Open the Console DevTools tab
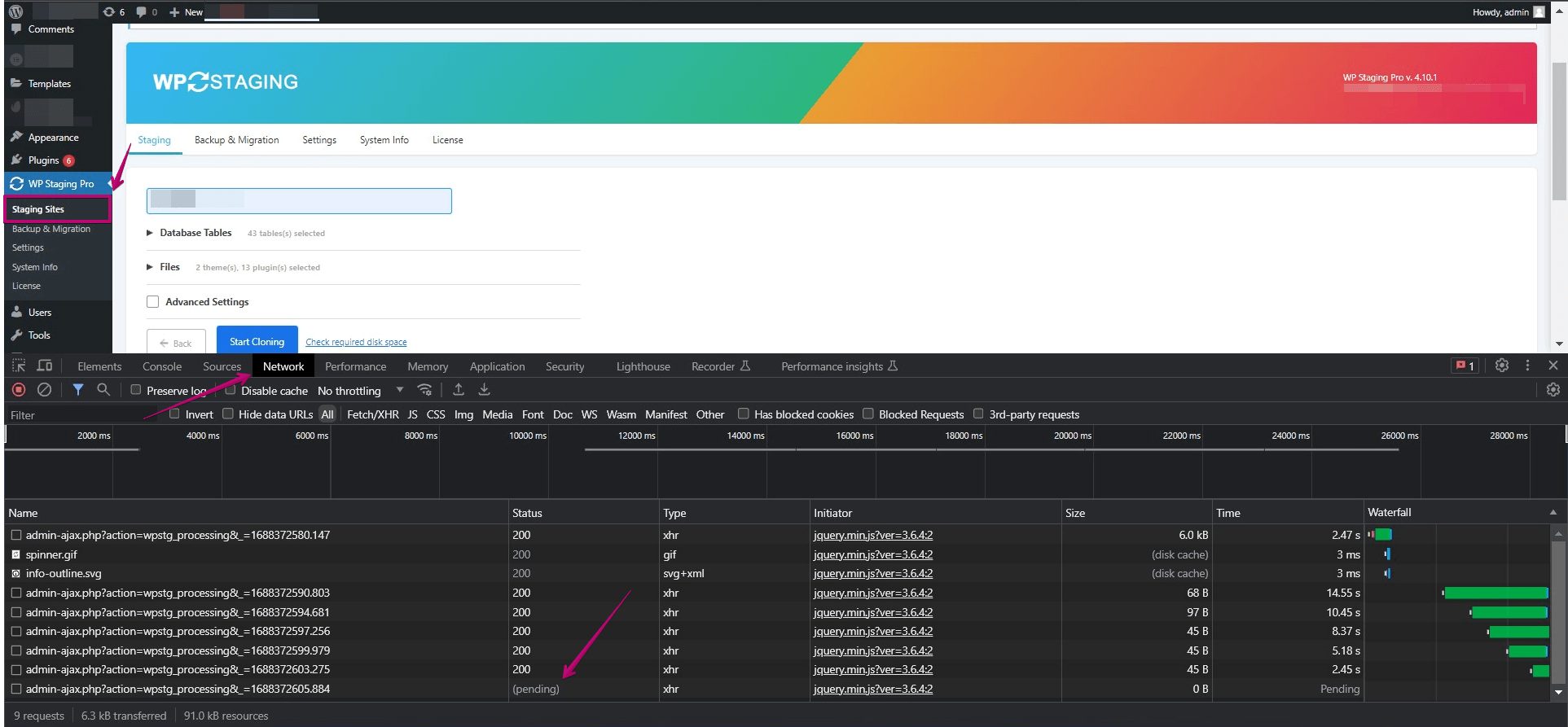This screenshot has width=1568, height=727. pos(162,366)
